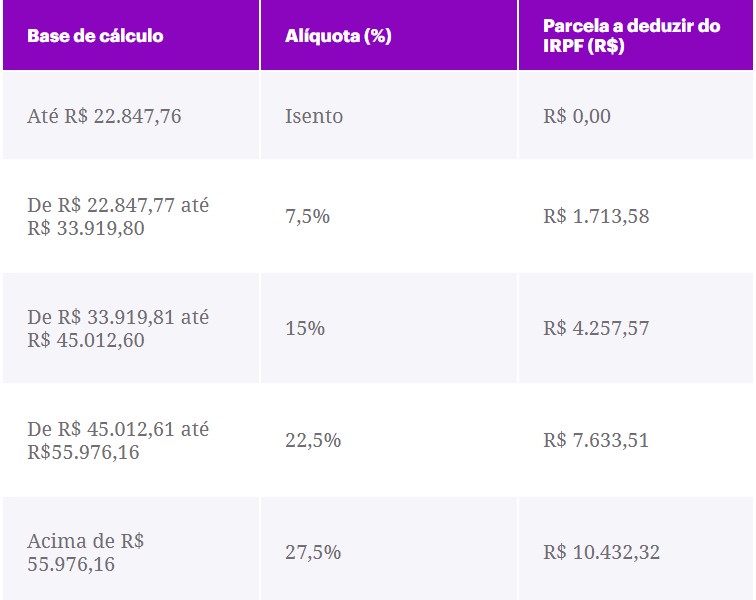Click the 'Base de cálculo' column header
This screenshot has height=600, width=756.
[x=95, y=36]
